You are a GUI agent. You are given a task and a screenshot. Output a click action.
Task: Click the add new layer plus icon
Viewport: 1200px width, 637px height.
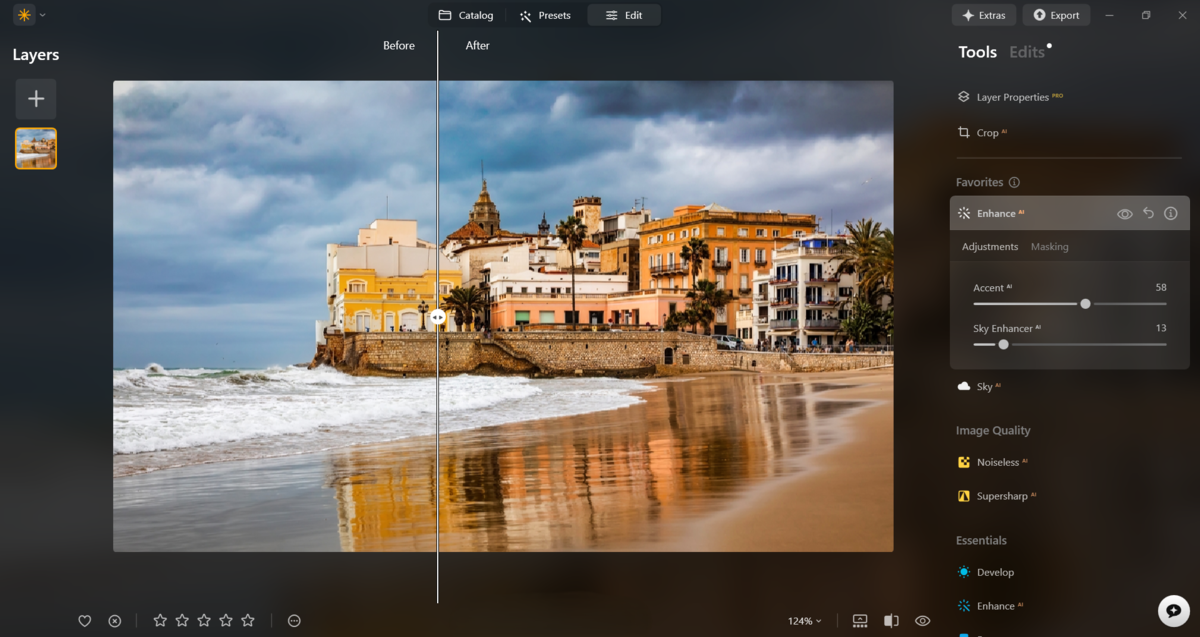tap(35, 98)
